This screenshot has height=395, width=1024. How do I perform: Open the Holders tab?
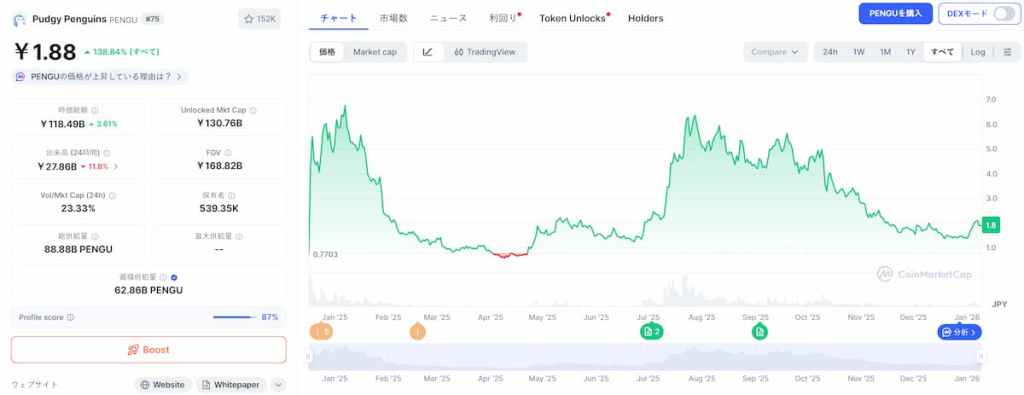tap(646, 18)
